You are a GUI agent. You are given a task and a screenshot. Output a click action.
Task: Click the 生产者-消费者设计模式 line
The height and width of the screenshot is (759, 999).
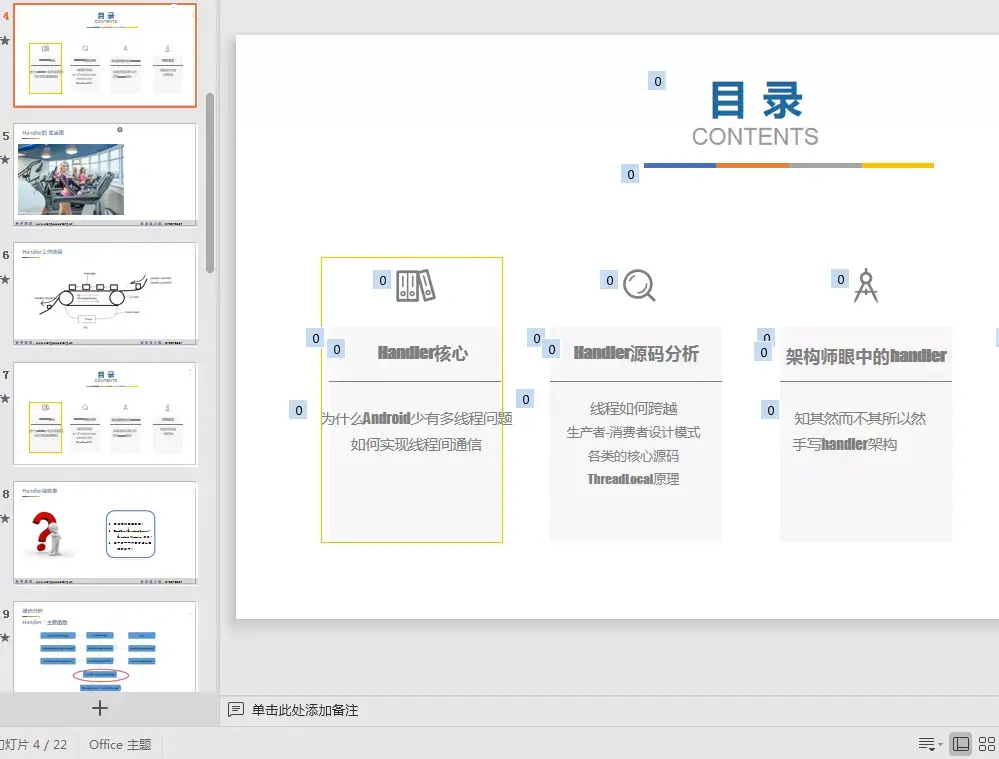[633, 432]
